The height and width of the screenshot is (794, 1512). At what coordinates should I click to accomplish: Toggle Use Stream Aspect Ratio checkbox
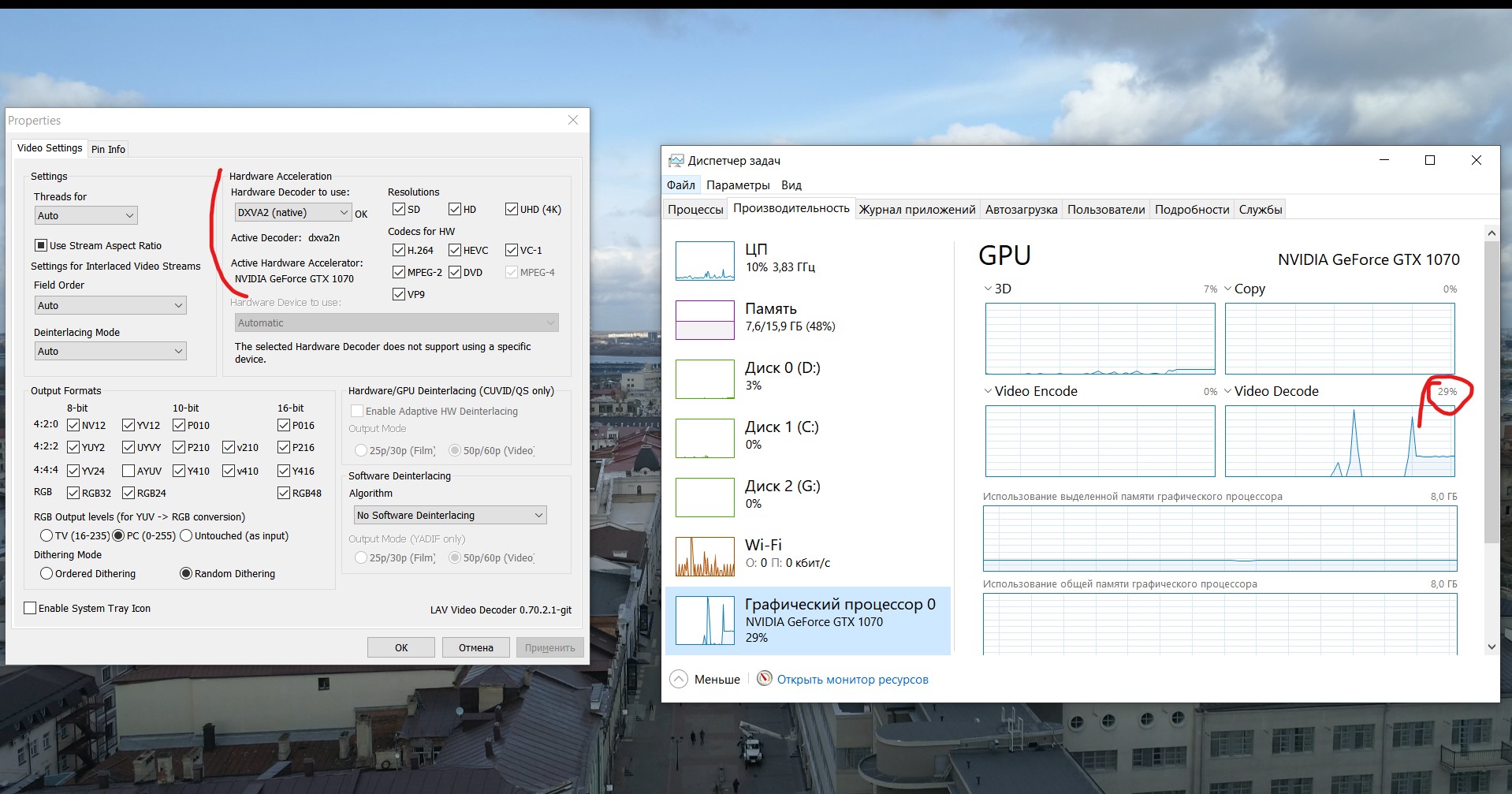point(41,245)
